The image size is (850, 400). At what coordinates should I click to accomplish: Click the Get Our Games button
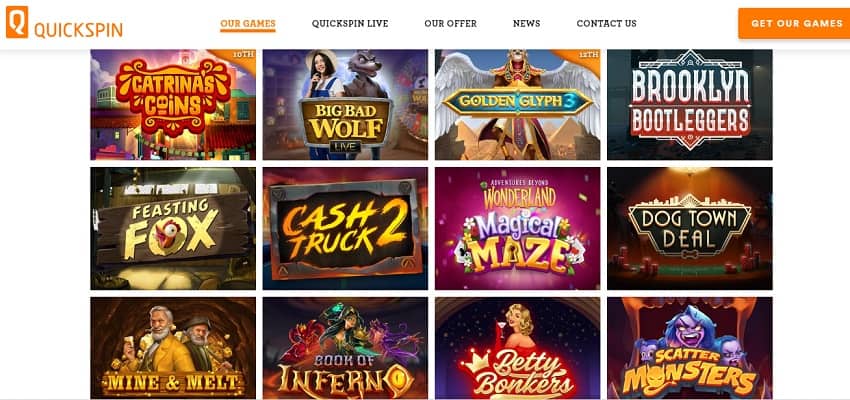[x=796, y=23]
